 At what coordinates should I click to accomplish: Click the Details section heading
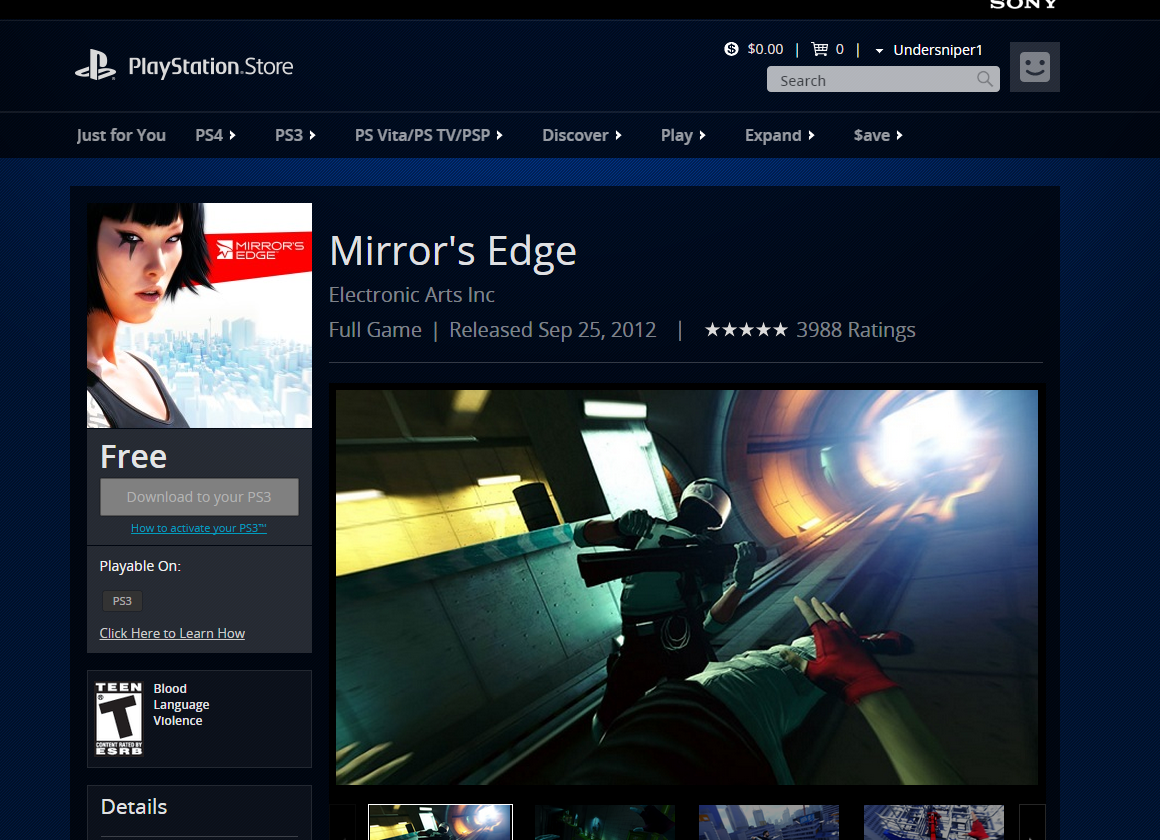(134, 807)
